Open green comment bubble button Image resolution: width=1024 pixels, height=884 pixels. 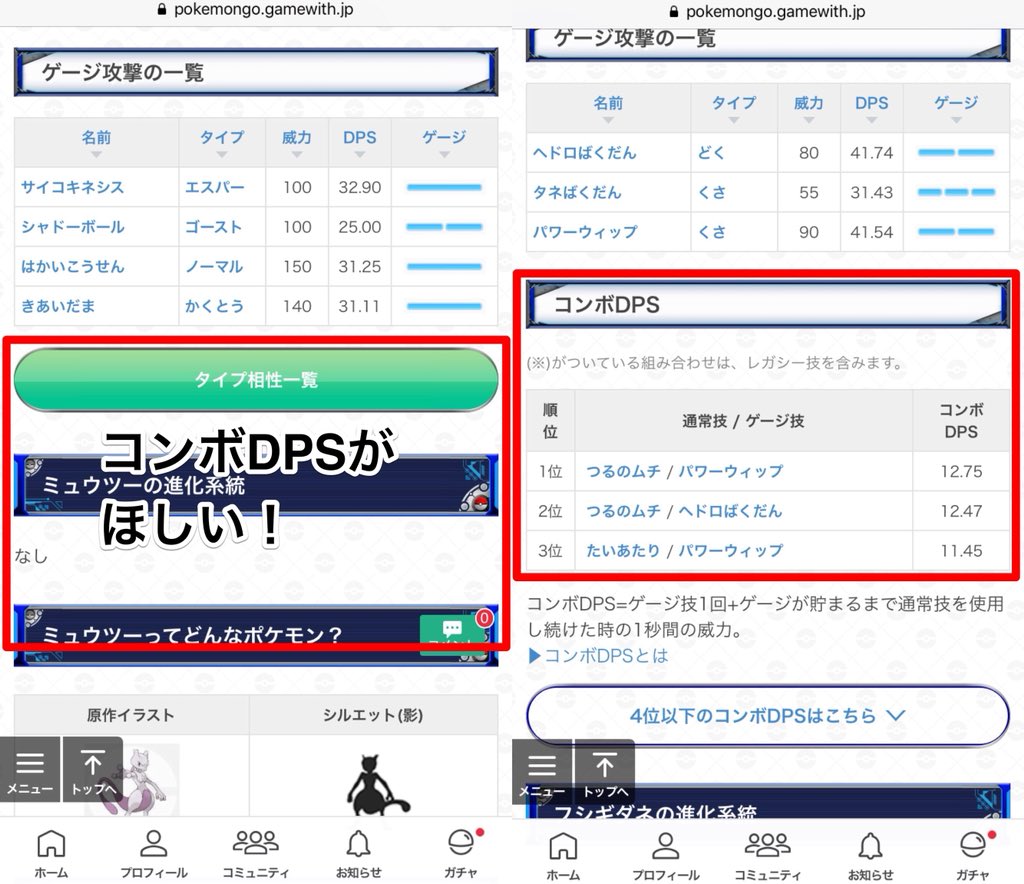tap(453, 633)
